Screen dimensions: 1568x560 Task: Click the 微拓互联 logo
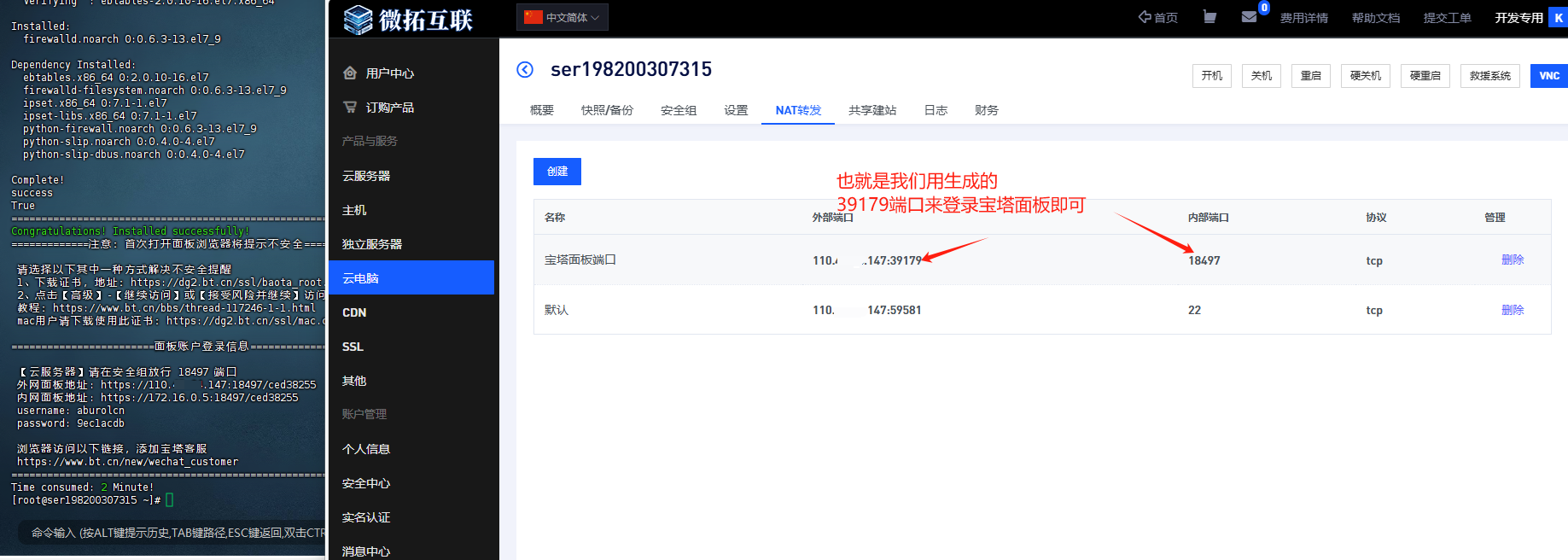pos(409,19)
